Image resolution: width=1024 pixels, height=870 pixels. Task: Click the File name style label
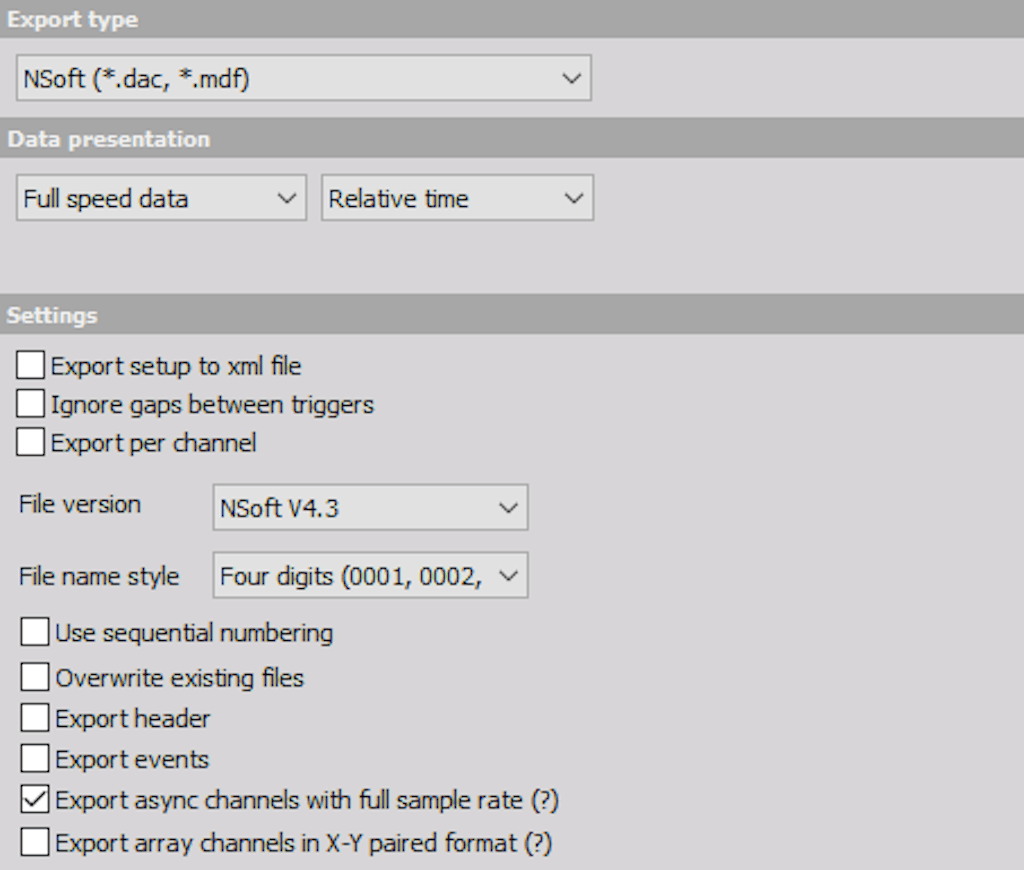click(x=99, y=576)
